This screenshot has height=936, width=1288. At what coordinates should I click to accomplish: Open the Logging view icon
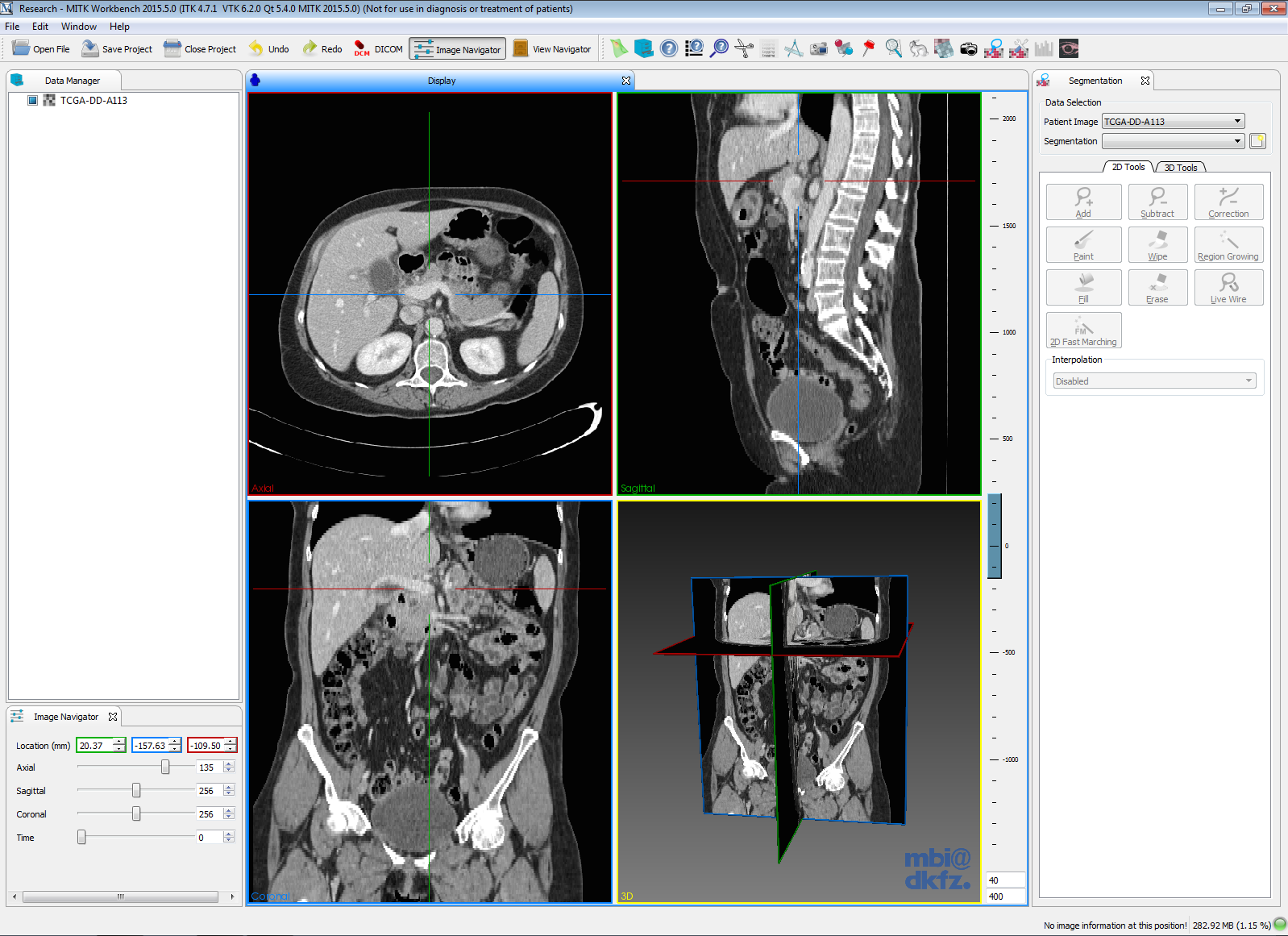pos(768,48)
